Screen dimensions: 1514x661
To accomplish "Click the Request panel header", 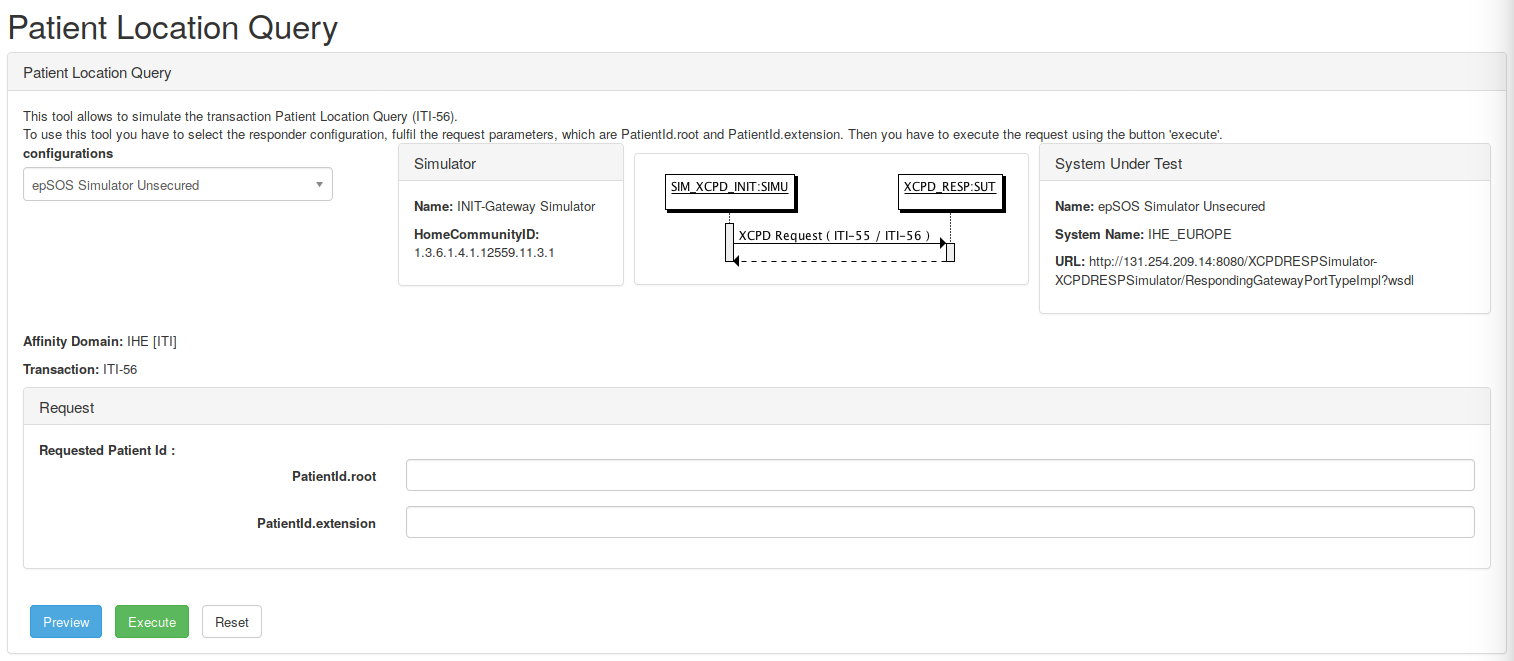I will (x=756, y=408).
